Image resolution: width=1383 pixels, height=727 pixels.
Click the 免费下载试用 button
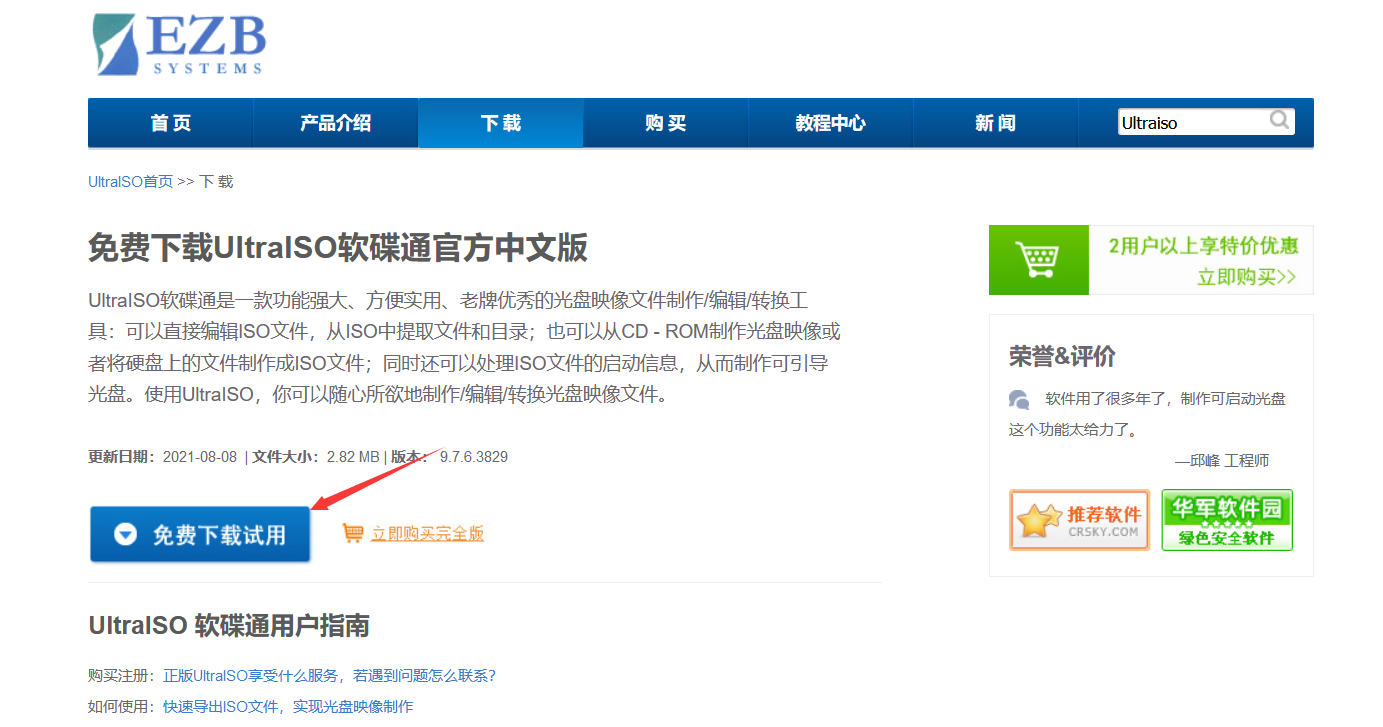[x=200, y=535]
